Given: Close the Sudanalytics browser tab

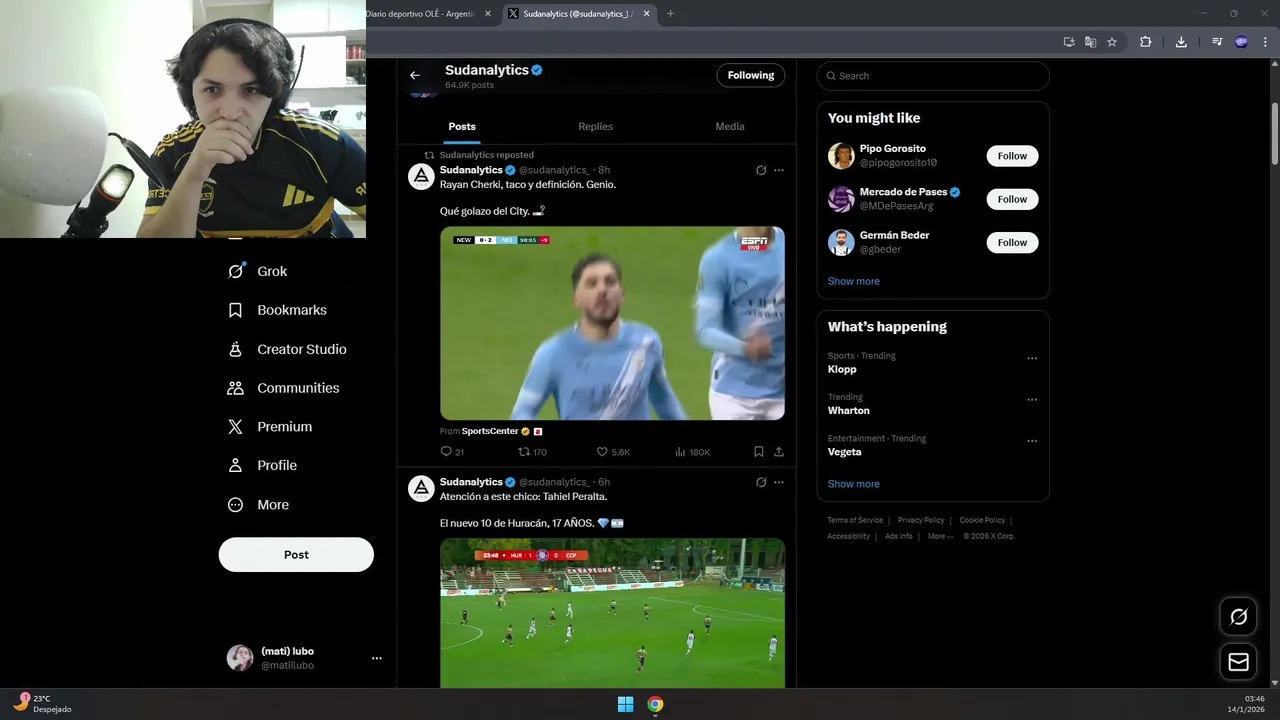Looking at the screenshot, I should coord(646,14).
